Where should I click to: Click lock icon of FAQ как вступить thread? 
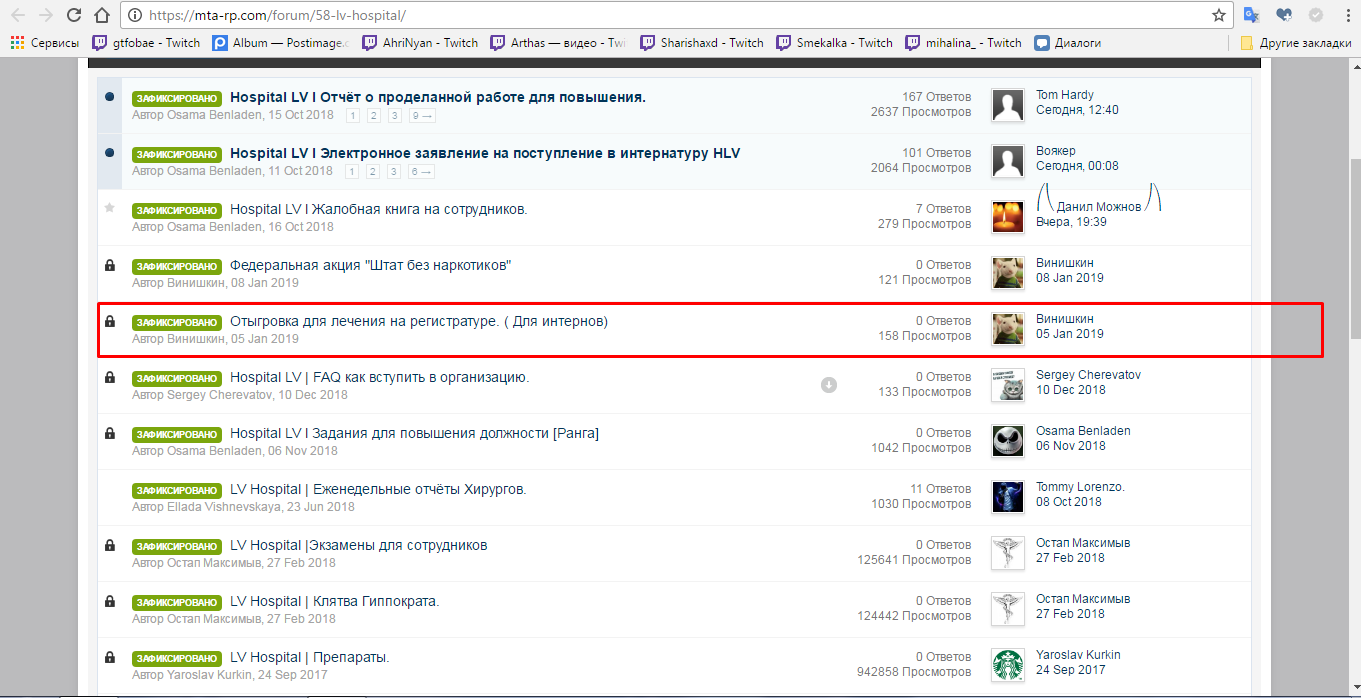point(110,377)
